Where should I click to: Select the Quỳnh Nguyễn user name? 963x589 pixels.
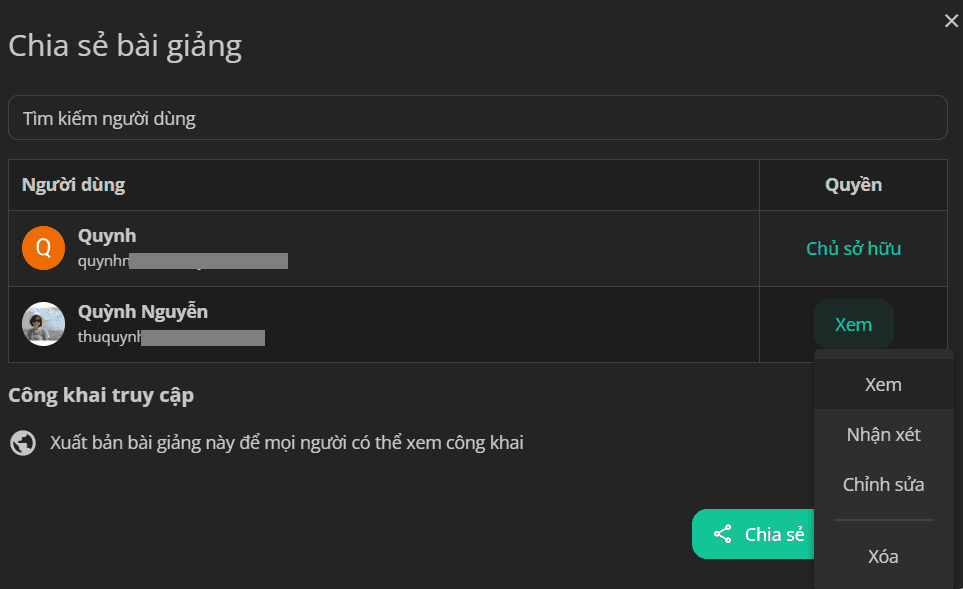tap(142, 311)
